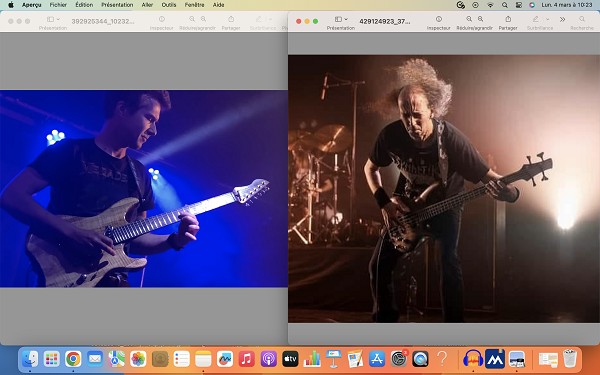This screenshot has height=375, width=600.
Task: Open Spotlight search in the menu bar
Action: pos(505,5)
